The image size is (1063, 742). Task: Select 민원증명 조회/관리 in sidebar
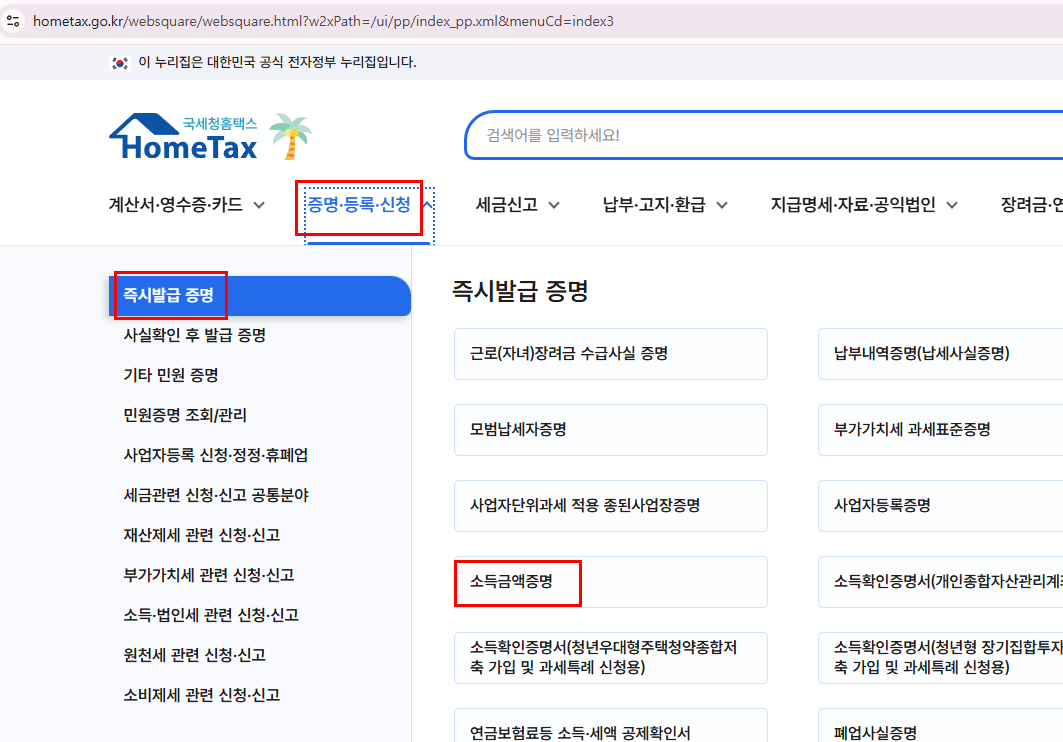coord(185,415)
